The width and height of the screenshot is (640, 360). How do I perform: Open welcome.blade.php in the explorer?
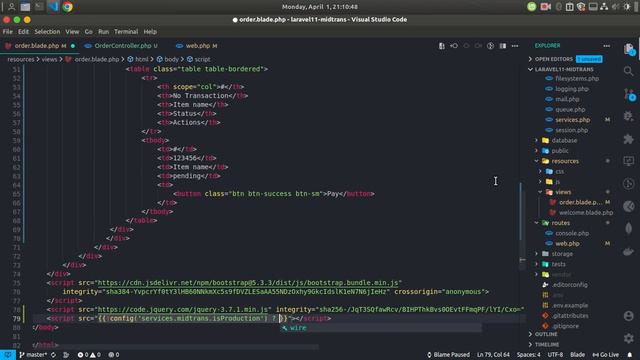point(586,213)
